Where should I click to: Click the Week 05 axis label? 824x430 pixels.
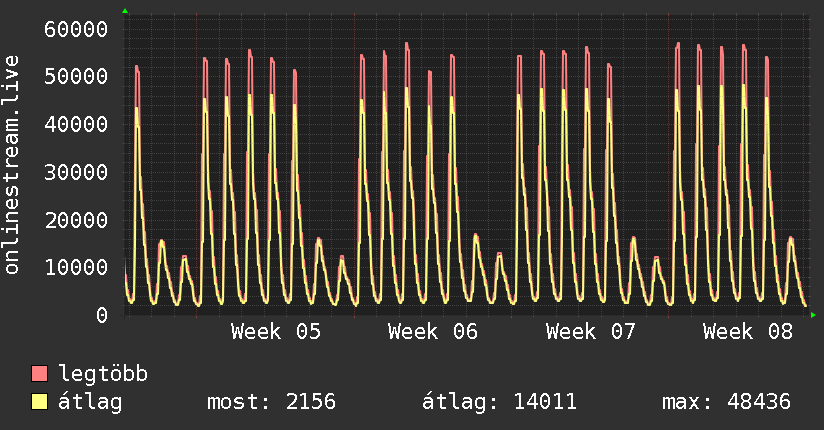tap(276, 332)
